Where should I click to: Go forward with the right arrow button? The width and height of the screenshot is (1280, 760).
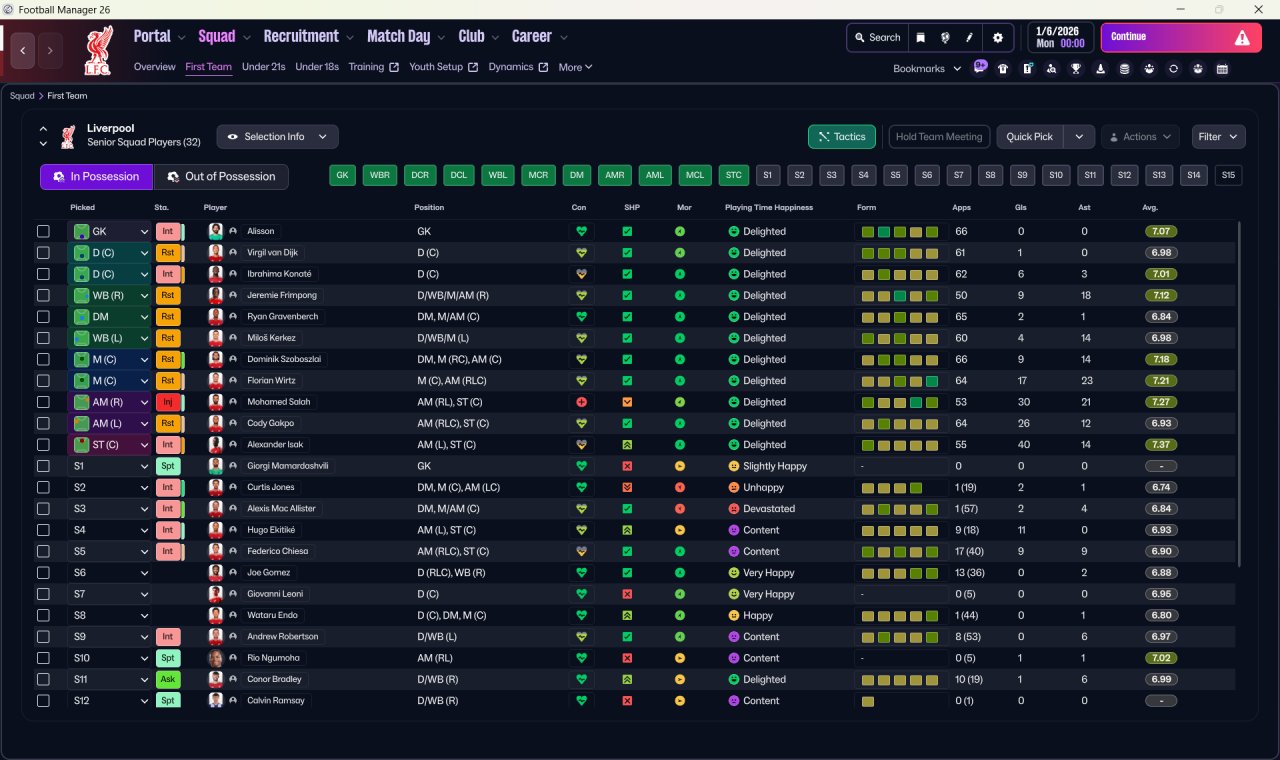point(50,50)
